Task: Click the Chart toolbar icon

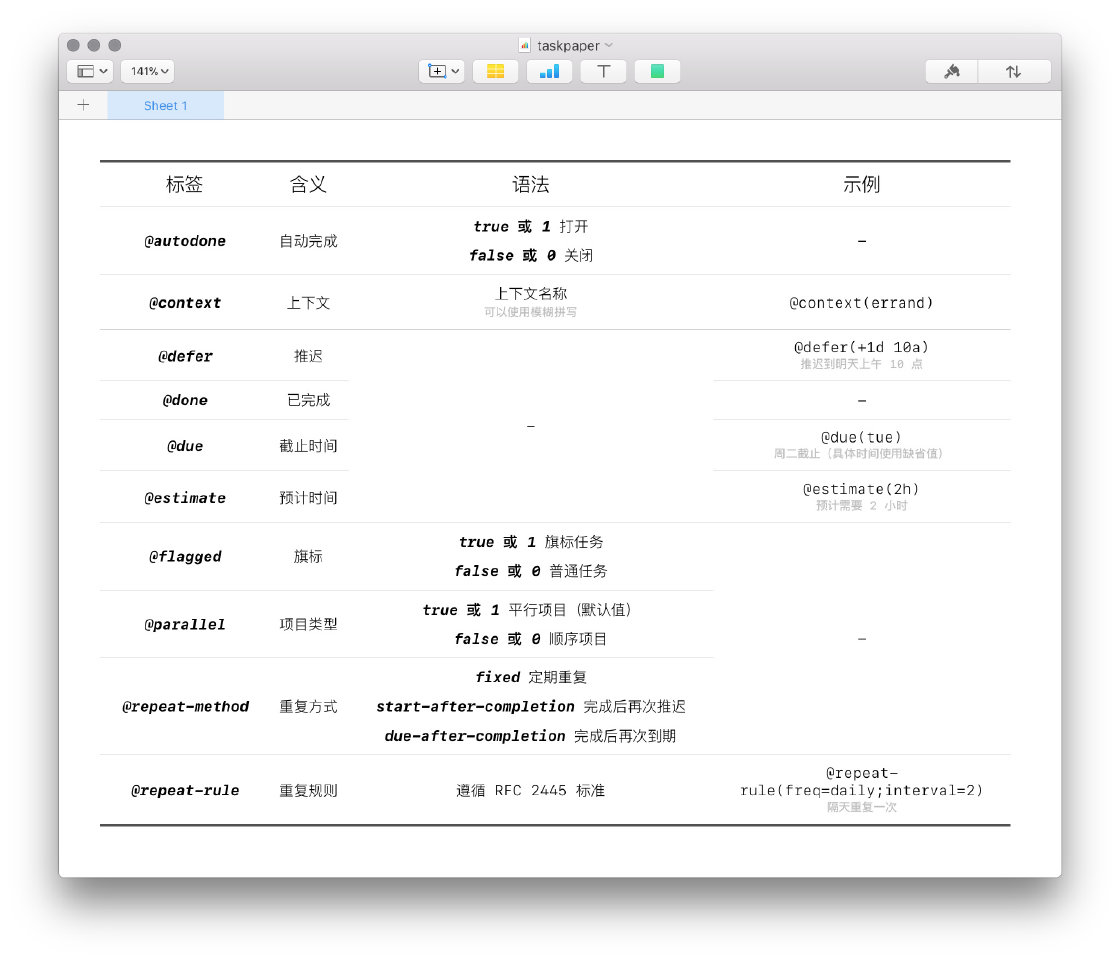Action: [549, 71]
